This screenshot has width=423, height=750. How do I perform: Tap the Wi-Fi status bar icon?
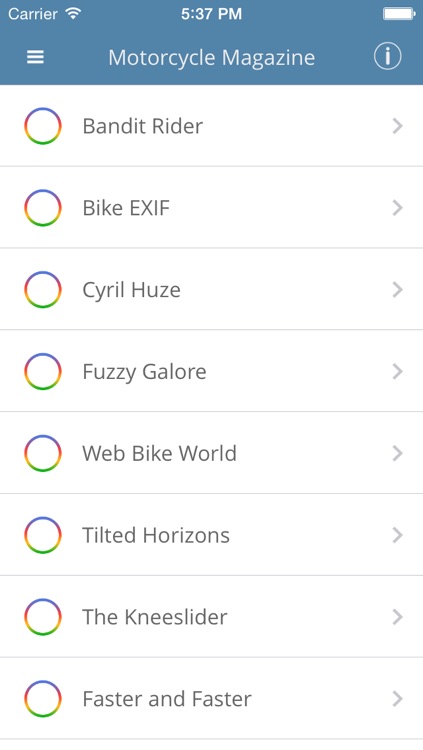[73, 13]
